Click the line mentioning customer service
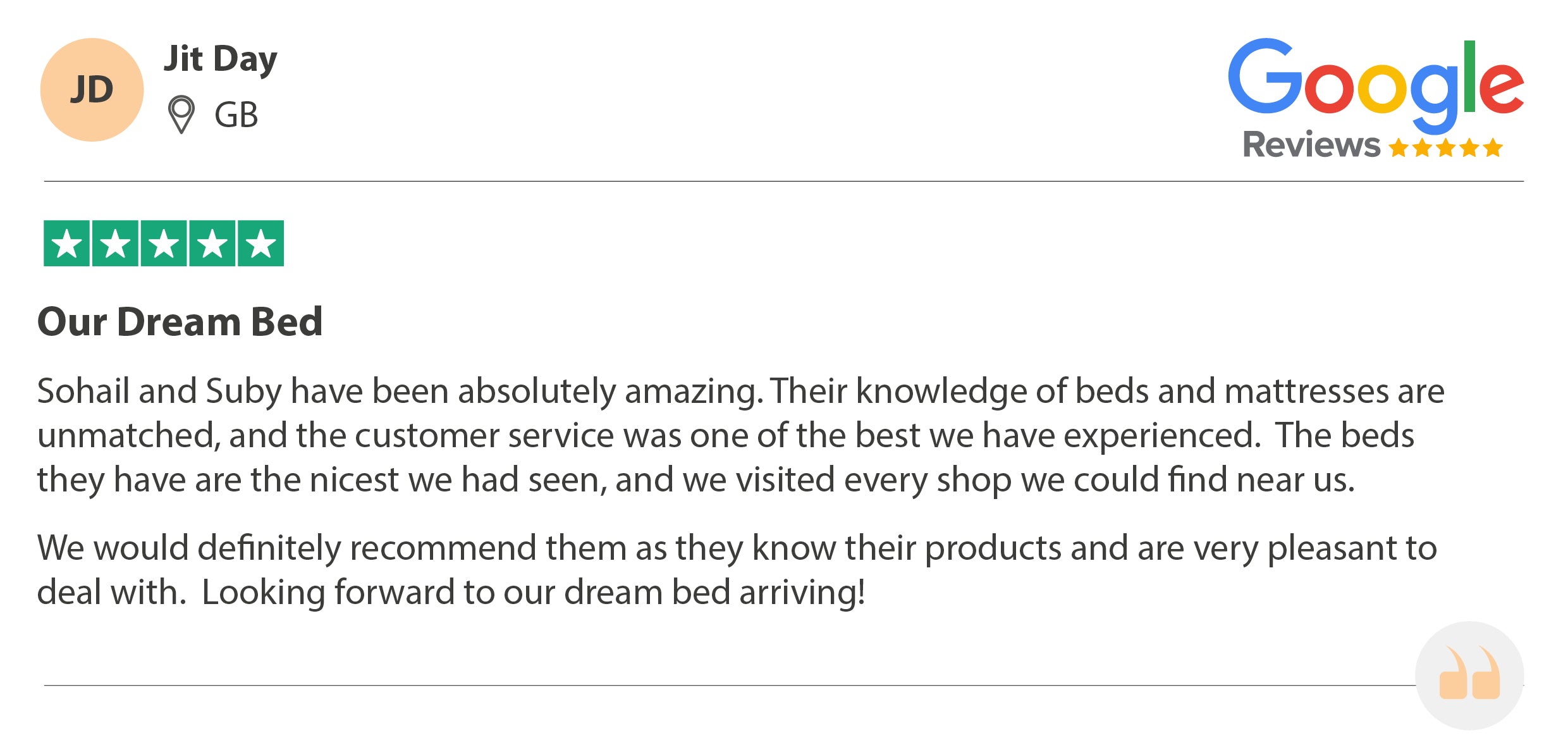 tap(726, 436)
